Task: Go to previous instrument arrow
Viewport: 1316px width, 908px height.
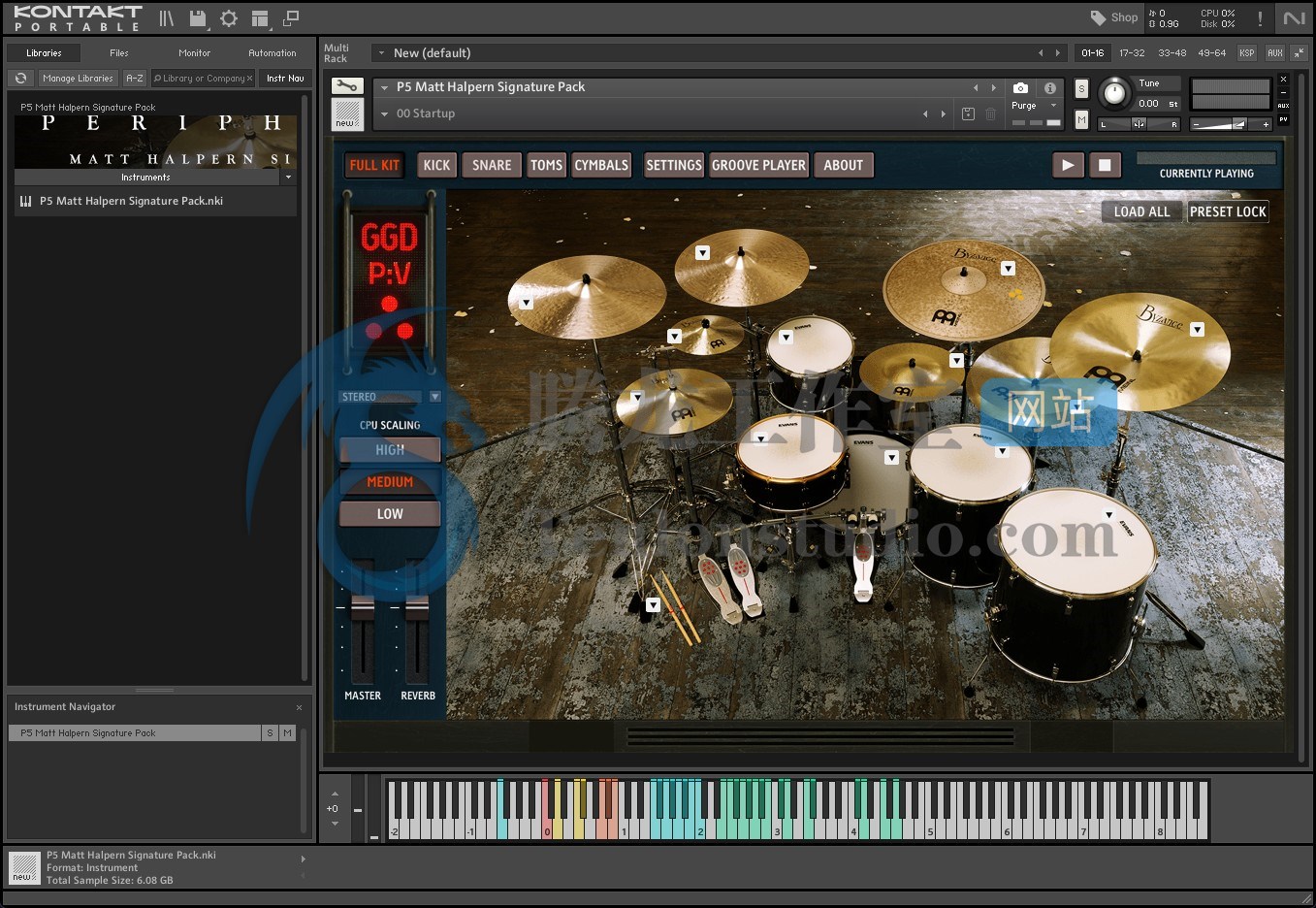Action: [976, 87]
